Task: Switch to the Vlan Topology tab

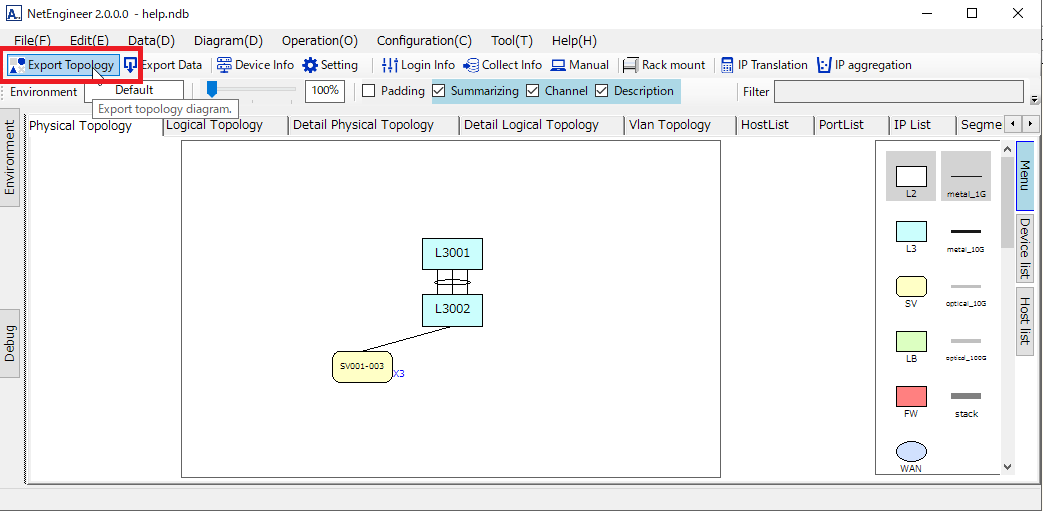Action: coord(669,125)
